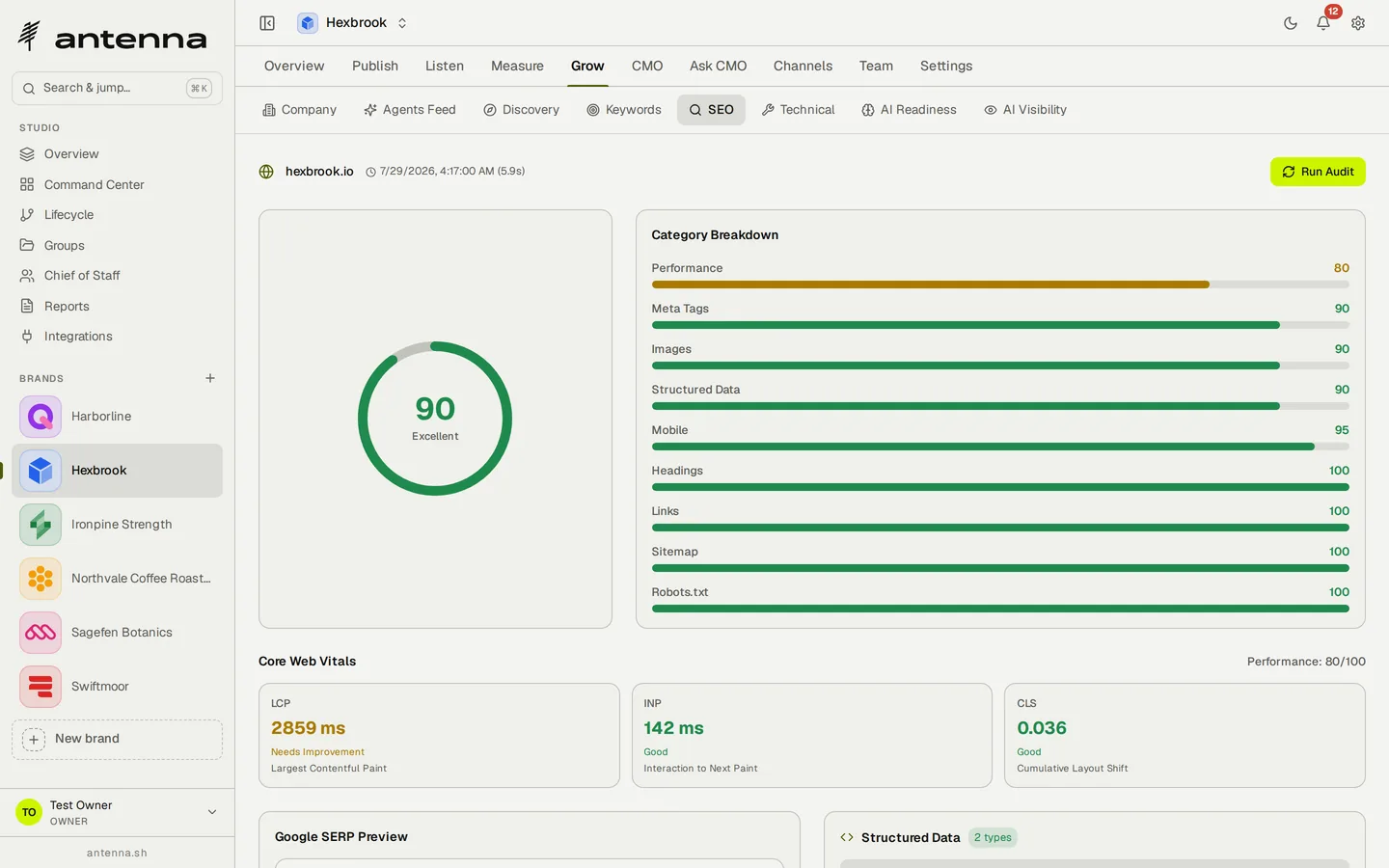Image resolution: width=1389 pixels, height=868 pixels.
Task: Click the New brand button
Action: pyautogui.click(x=117, y=739)
